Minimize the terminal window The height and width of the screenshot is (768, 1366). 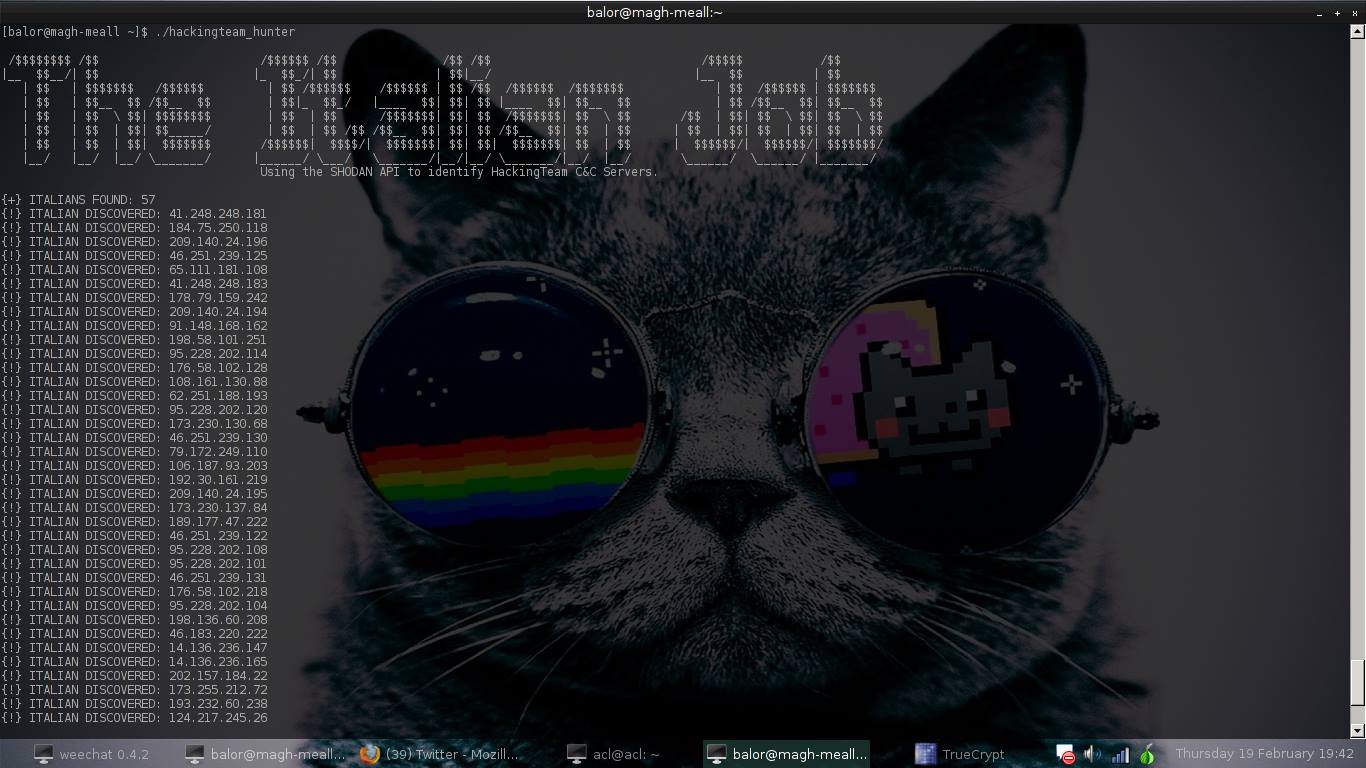pos(1320,13)
